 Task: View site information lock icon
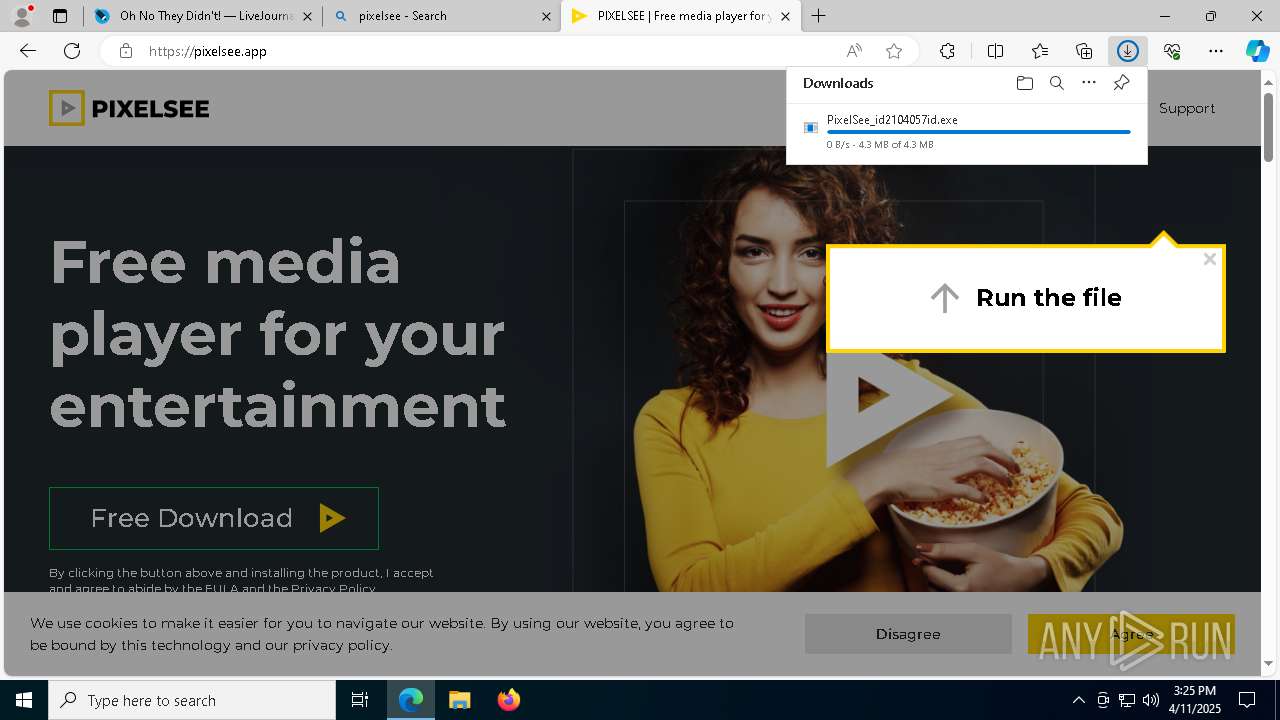[125, 51]
